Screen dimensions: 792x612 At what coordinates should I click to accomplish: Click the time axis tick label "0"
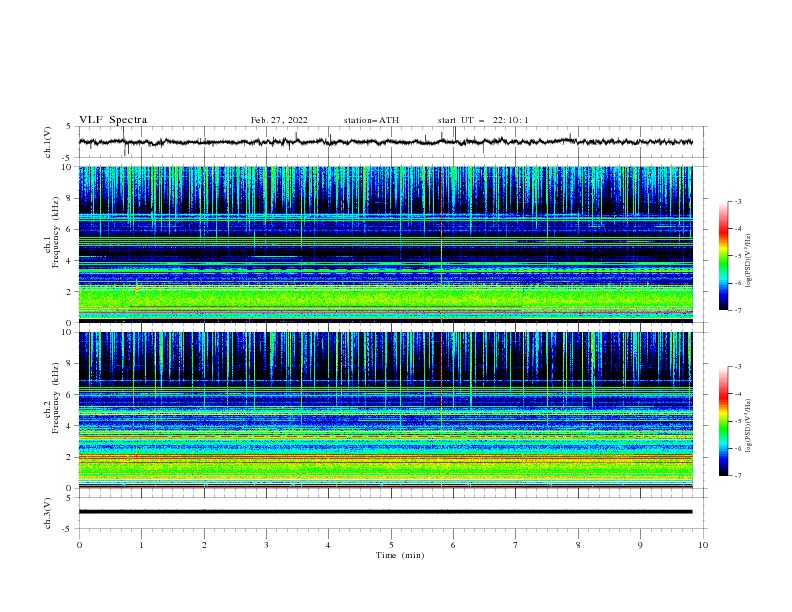pyautogui.click(x=79, y=545)
